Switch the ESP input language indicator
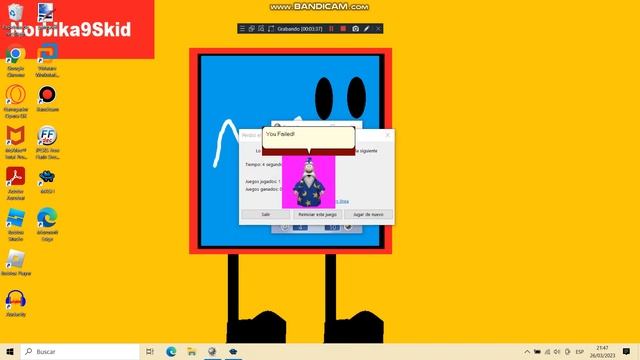 [x=580, y=352]
